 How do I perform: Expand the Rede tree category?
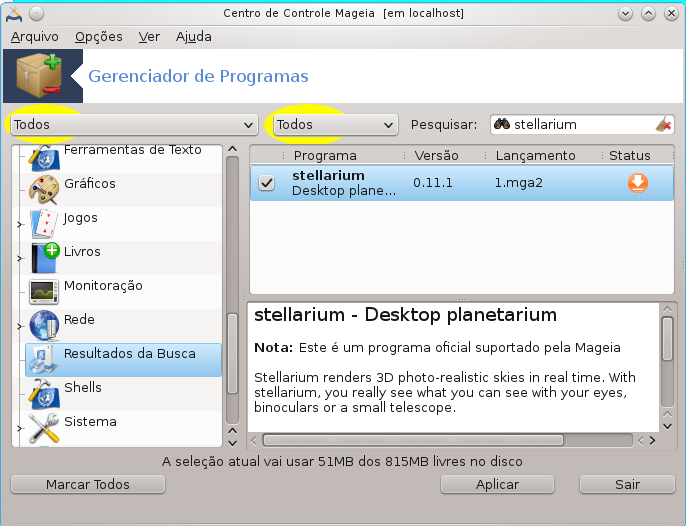point(19,326)
